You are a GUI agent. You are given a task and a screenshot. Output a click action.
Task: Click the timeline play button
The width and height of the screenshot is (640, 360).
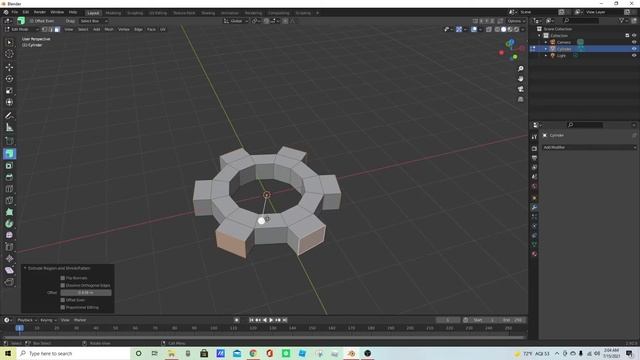tap(271, 320)
